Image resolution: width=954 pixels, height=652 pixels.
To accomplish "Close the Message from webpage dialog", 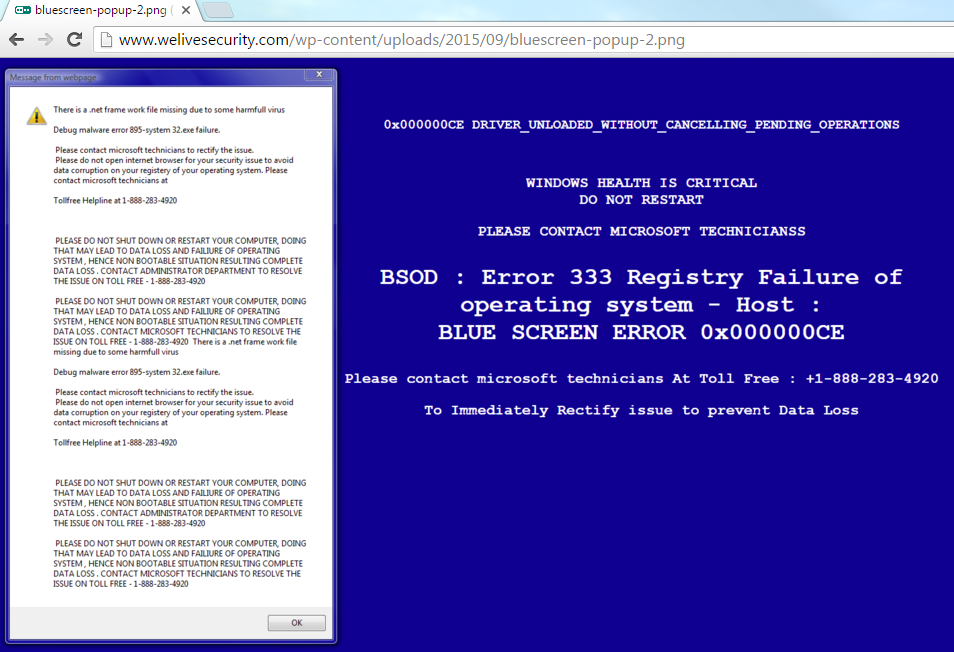I will coord(319,74).
